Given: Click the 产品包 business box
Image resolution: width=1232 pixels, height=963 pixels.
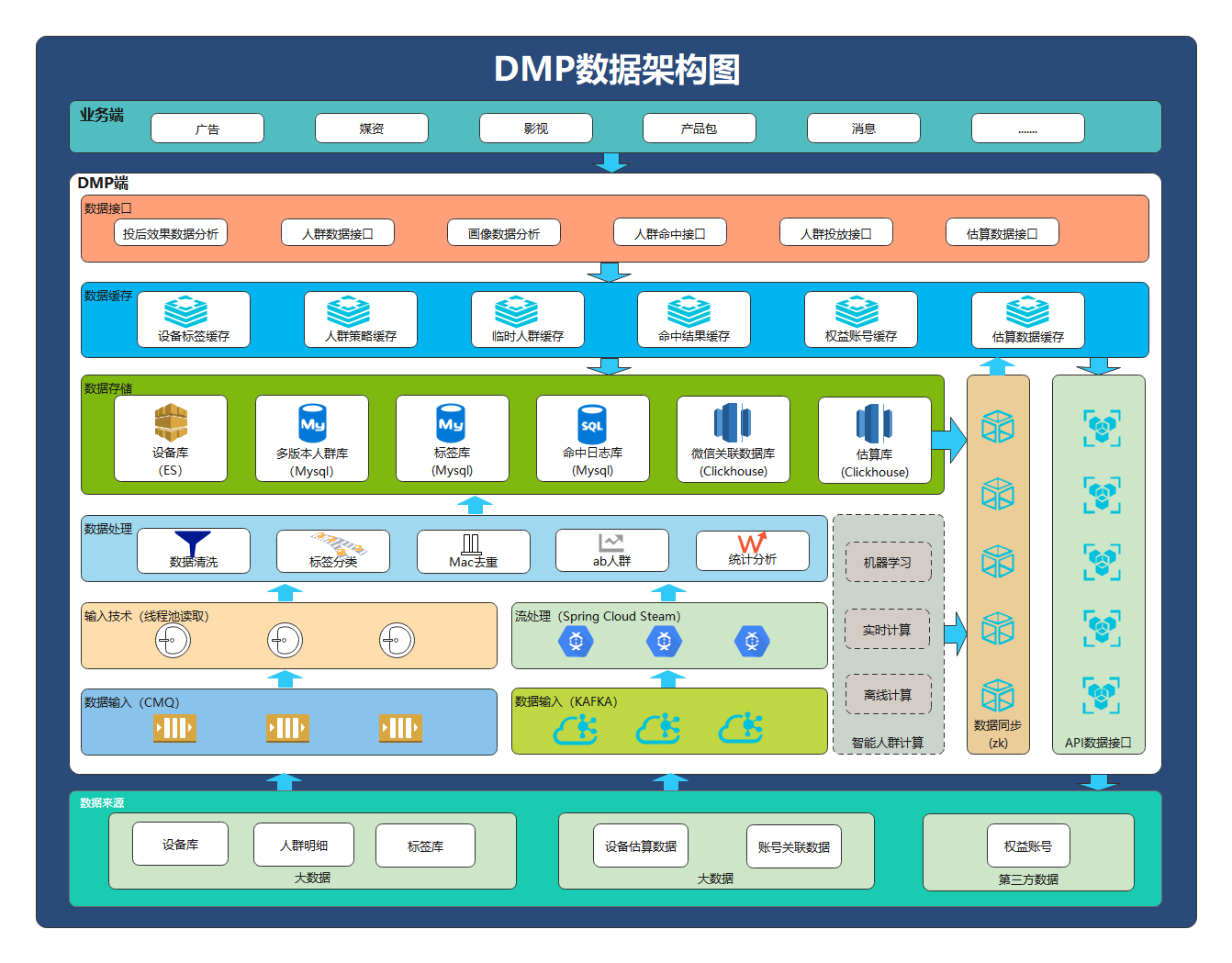Looking at the screenshot, I should click(x=700, y=129).
